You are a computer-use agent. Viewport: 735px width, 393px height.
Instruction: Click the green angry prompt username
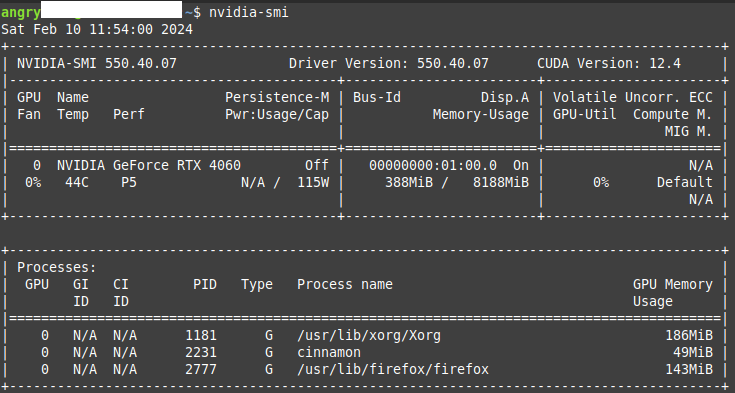21,13
